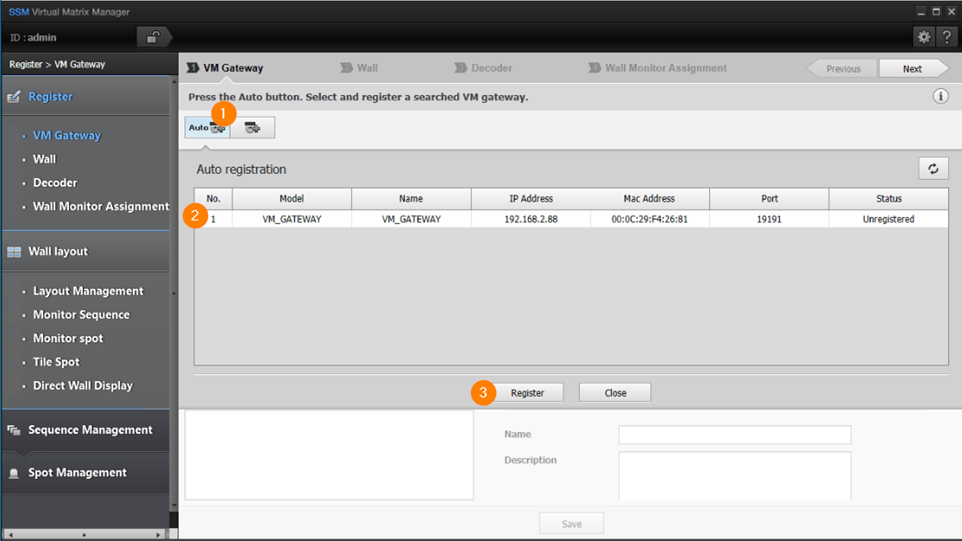Open Tile Spot
The width and height of the screenshot is (962, 541).
56,362
